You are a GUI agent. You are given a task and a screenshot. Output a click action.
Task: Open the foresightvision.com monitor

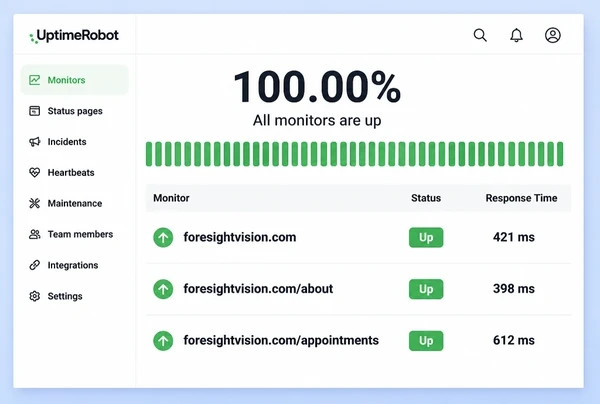(240, 237)
